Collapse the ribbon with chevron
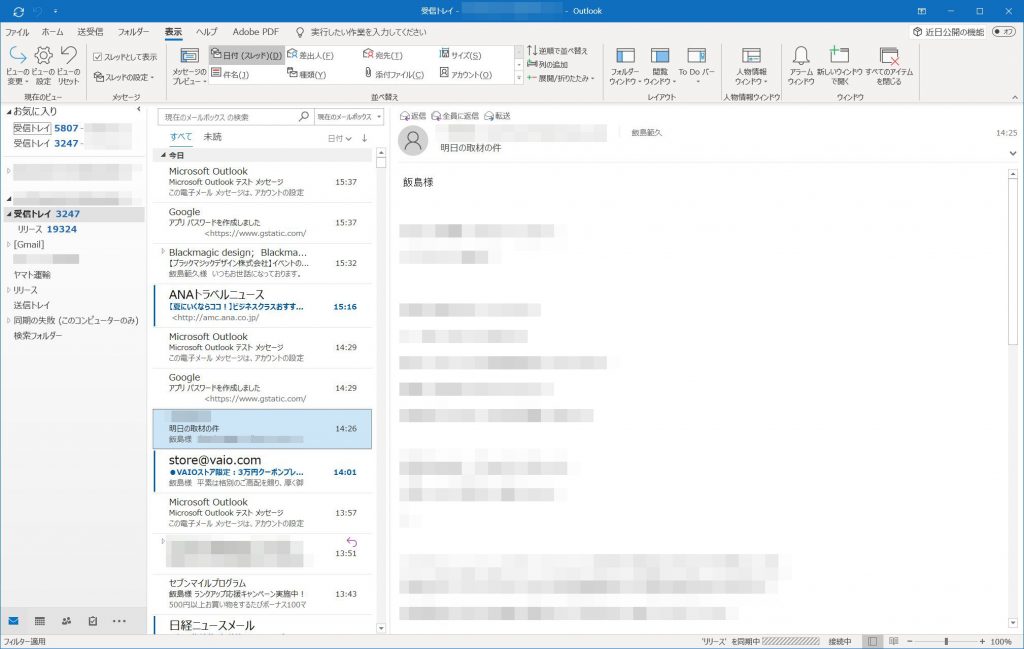This screenshot has height=649, width=1024. pos(1015,97)
